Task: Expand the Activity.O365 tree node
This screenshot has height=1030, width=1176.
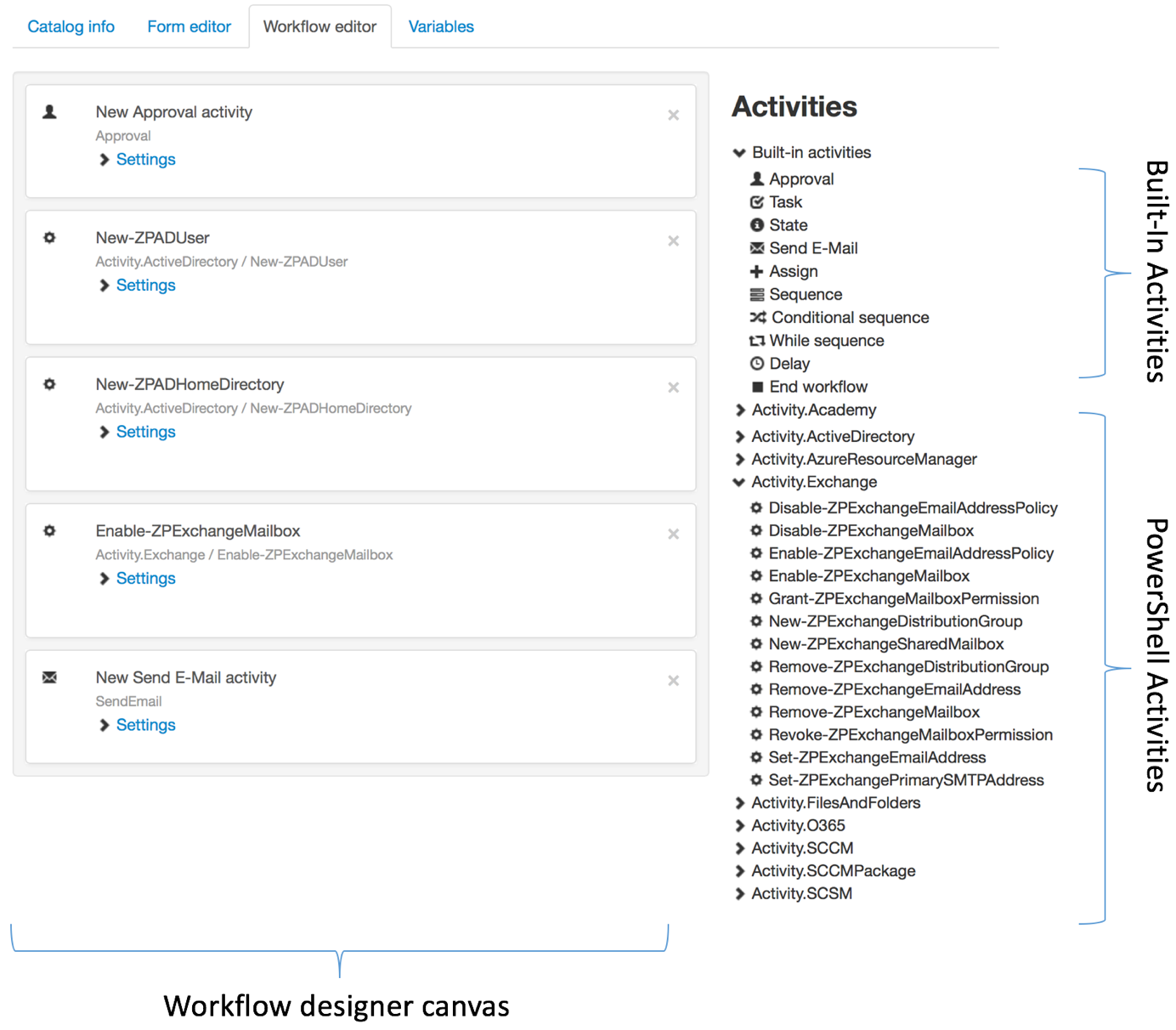Action: (739, 826)
